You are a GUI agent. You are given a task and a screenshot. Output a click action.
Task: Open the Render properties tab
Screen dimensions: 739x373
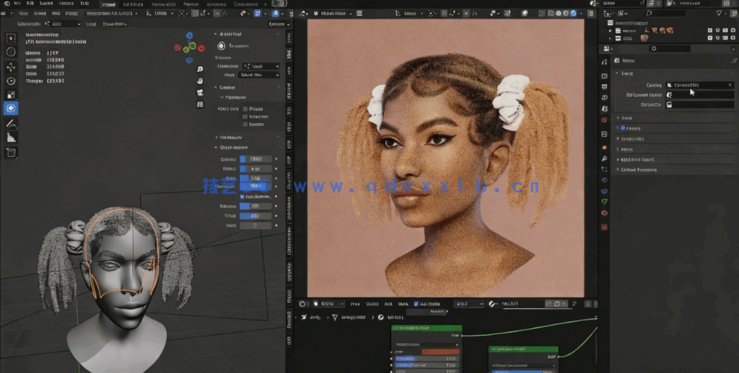click(x=604, y=76)
